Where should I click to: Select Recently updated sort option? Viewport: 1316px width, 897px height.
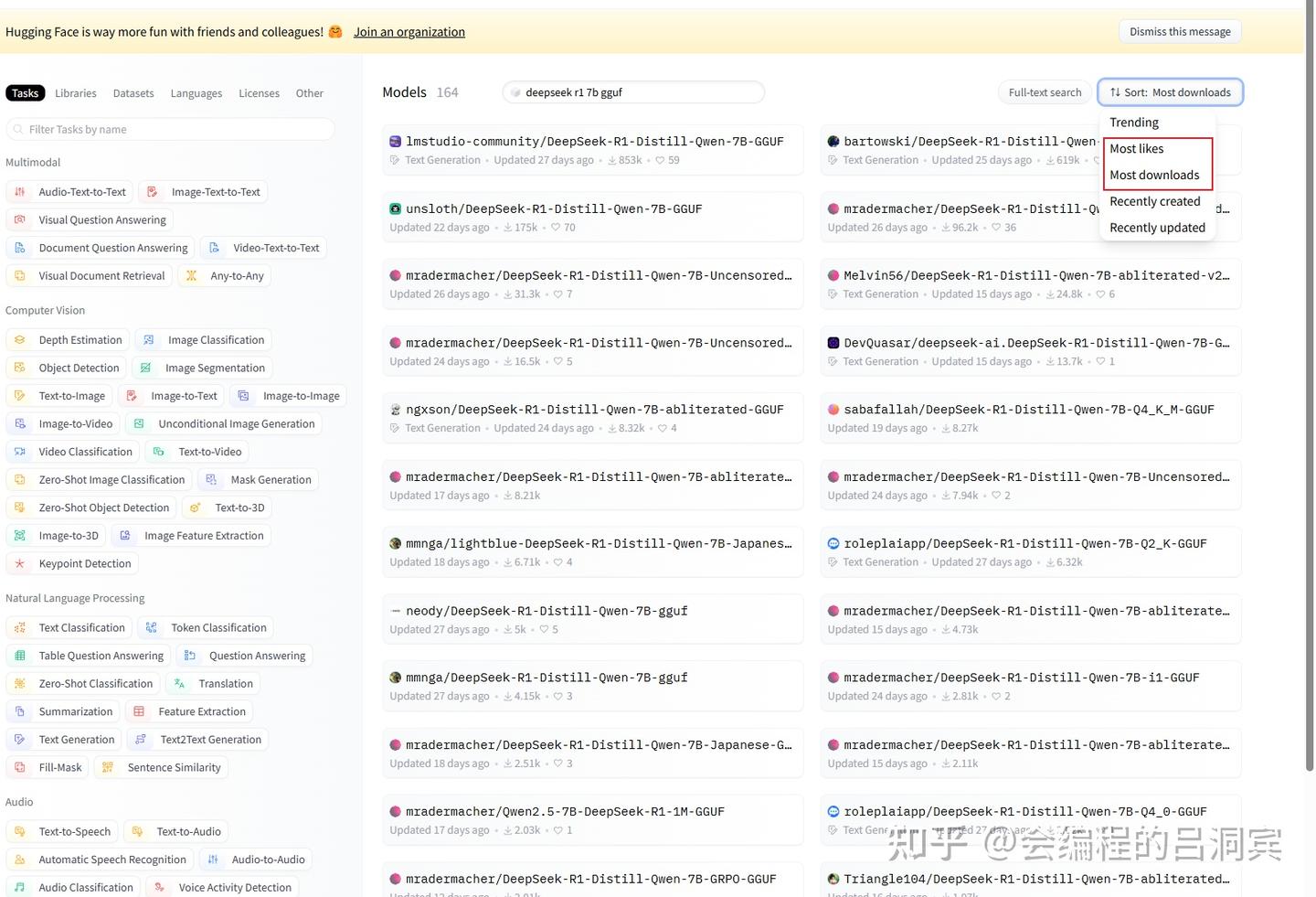(x=1157, y=228)
